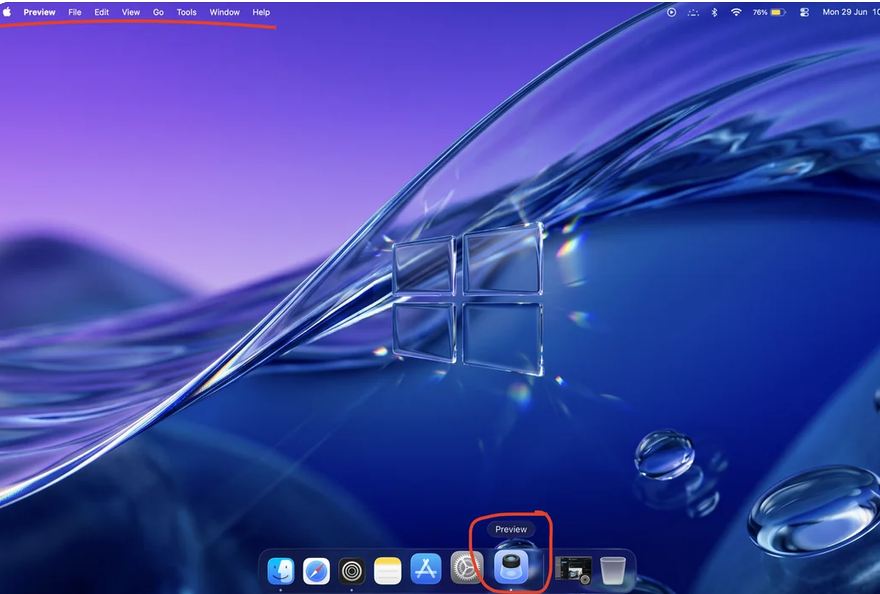The width and height of the screenshot is (880, 594).
Task: Click the 76% battery indicator
Action: pos(769,12)
